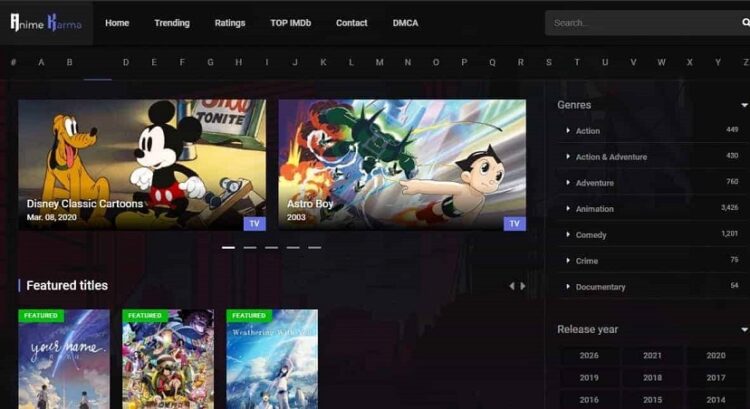Filter titles by letter O

click(x=436, y=62)
